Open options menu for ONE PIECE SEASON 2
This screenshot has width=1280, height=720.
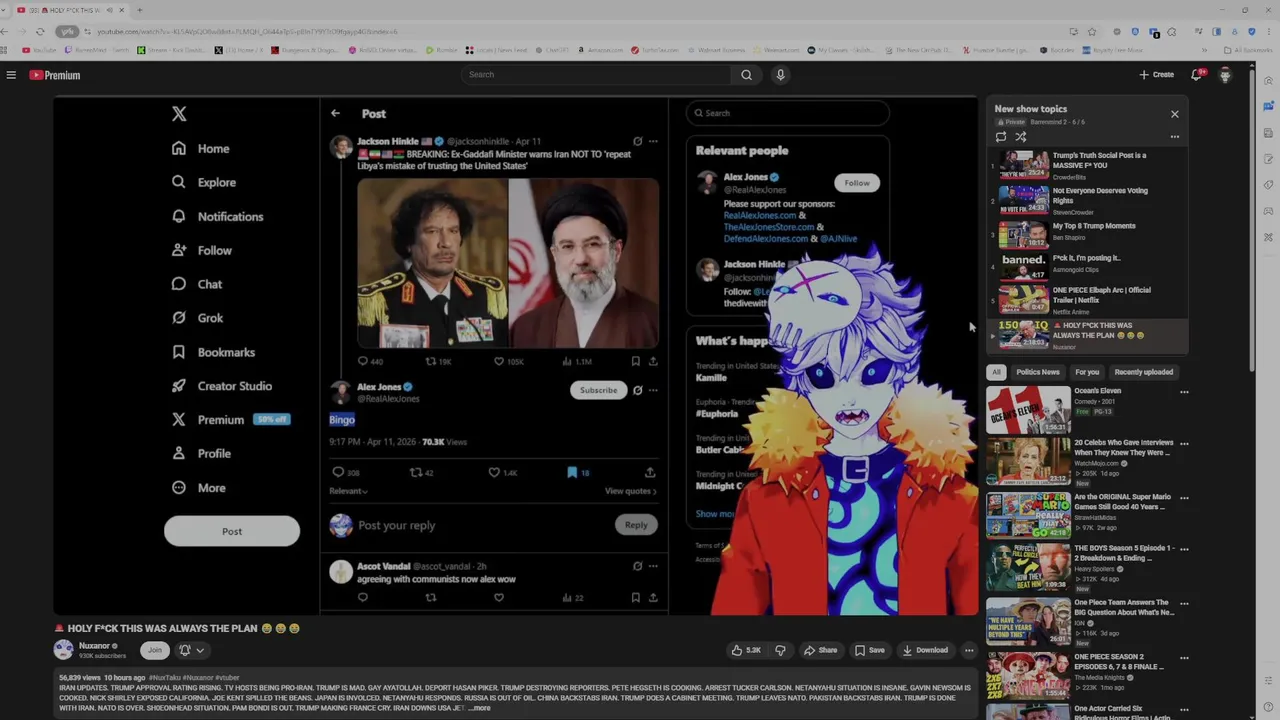[x=1184, y=657]
